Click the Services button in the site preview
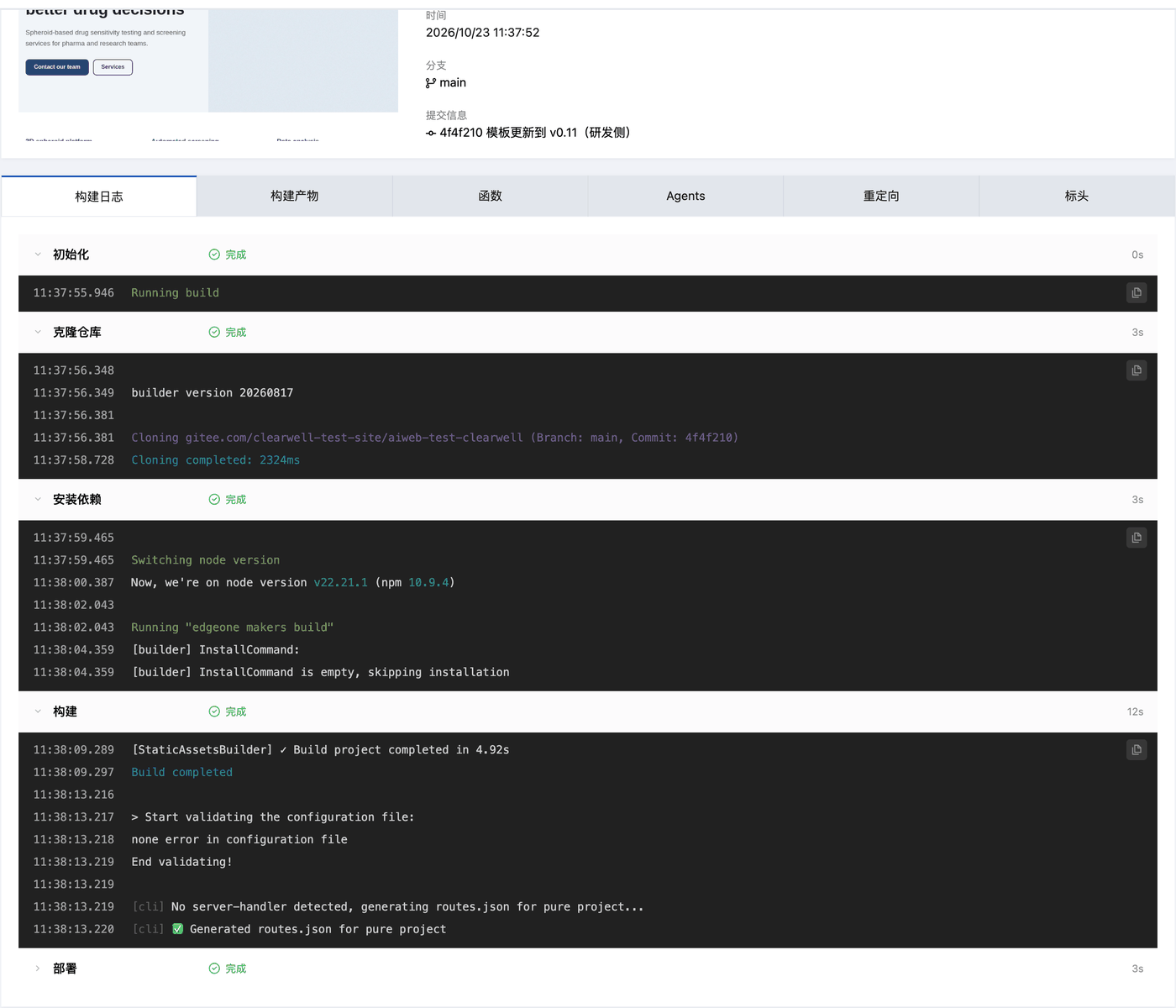Screen dimensions: 1176x1008 tap(113, 67)
